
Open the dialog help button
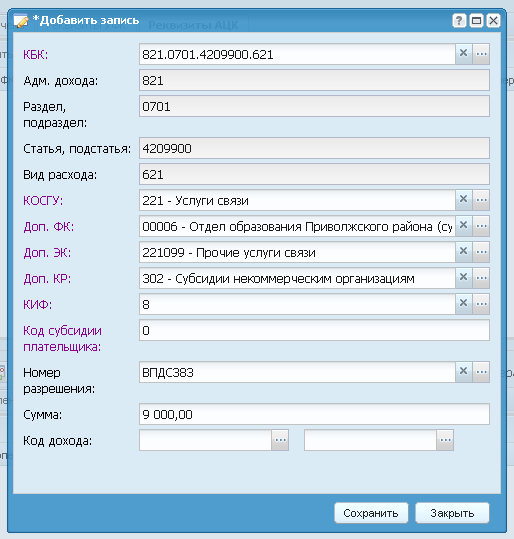(x=459, y=21)
